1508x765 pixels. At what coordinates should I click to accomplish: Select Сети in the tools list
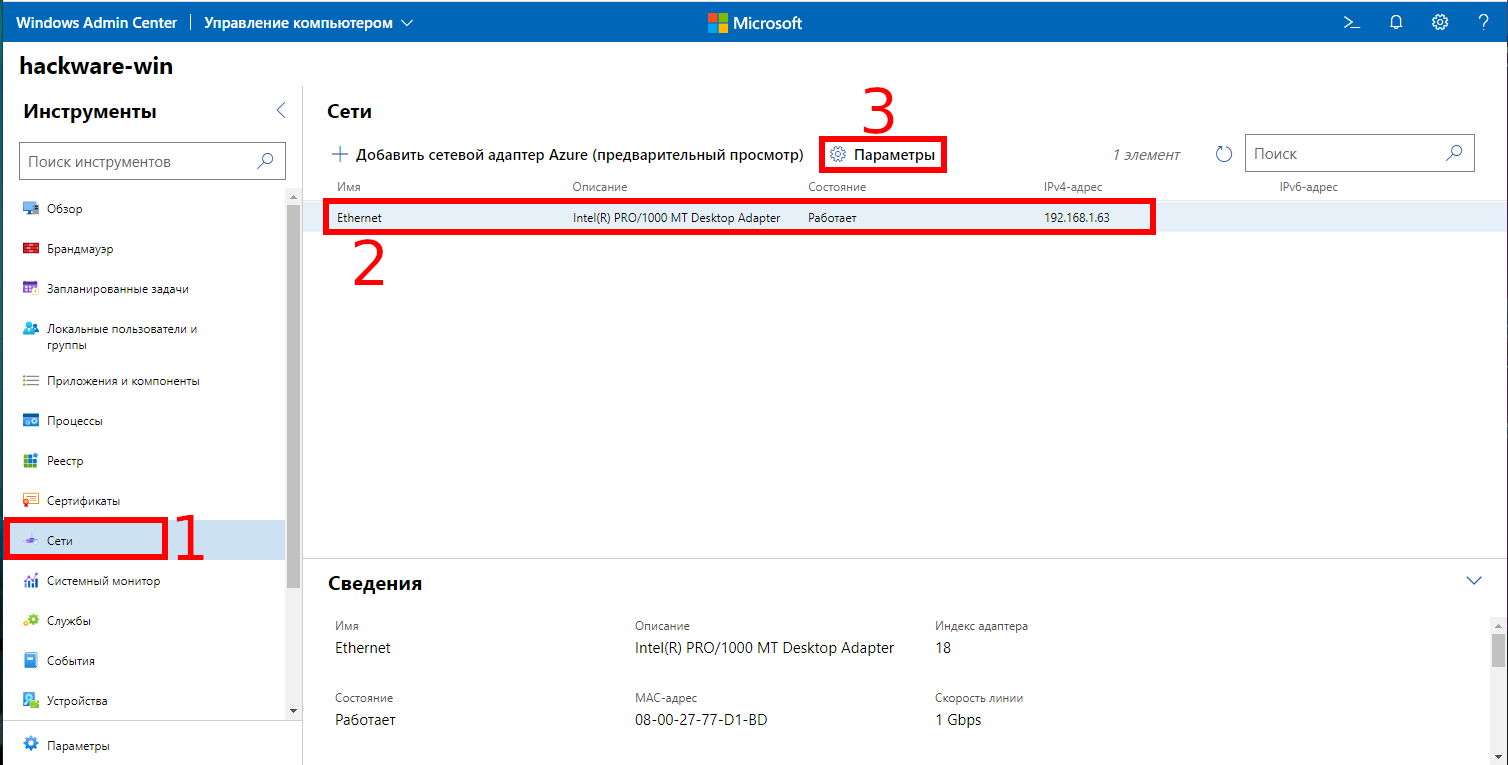click(x=60, y=540)
